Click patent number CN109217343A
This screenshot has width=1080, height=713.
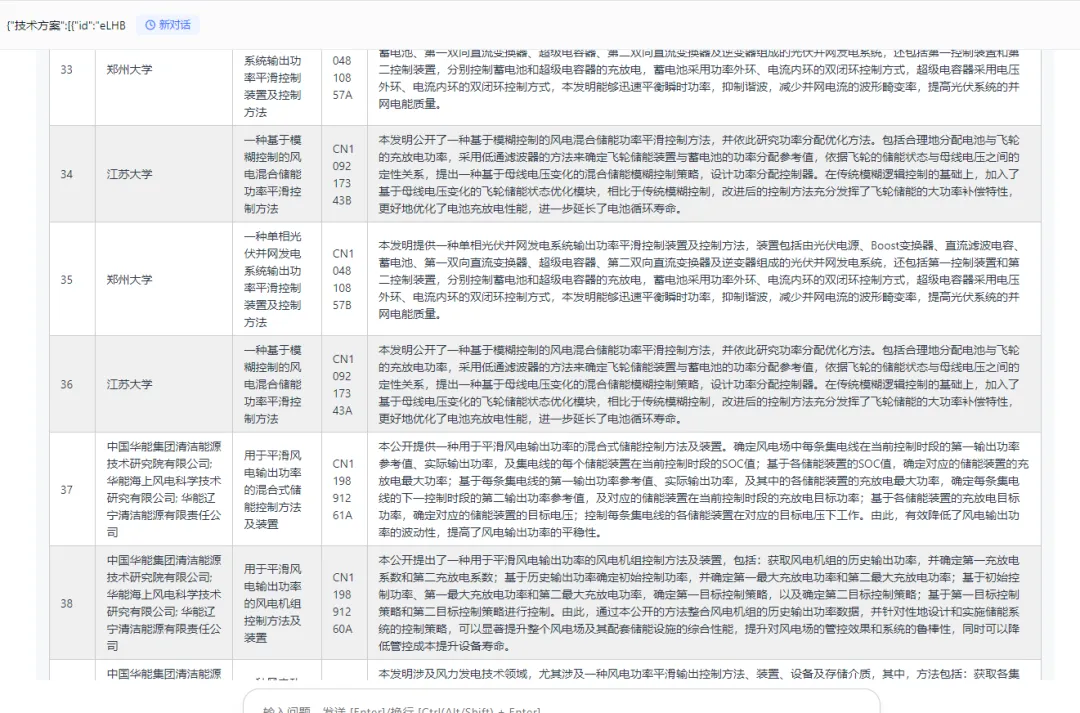pos(342,384)
